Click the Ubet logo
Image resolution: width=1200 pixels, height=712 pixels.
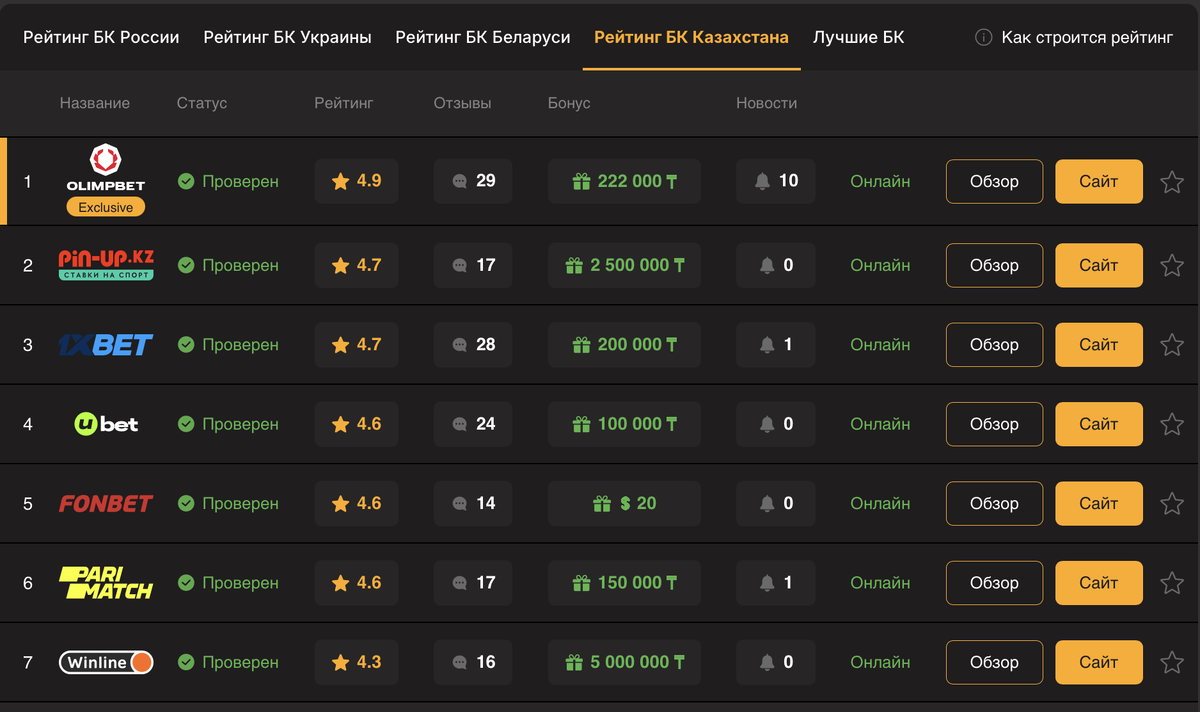106,424
